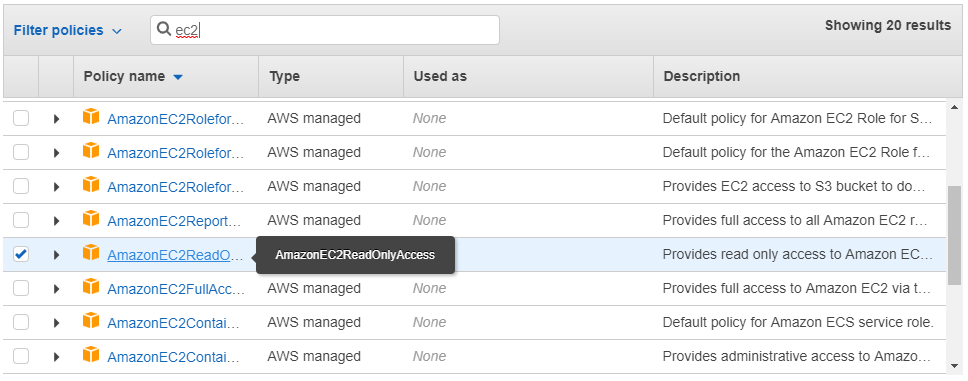Select the checkbox for the AmazonEC2Reports policy
The width and height of the screenshot is (968, 381).
tap(21, 220)
